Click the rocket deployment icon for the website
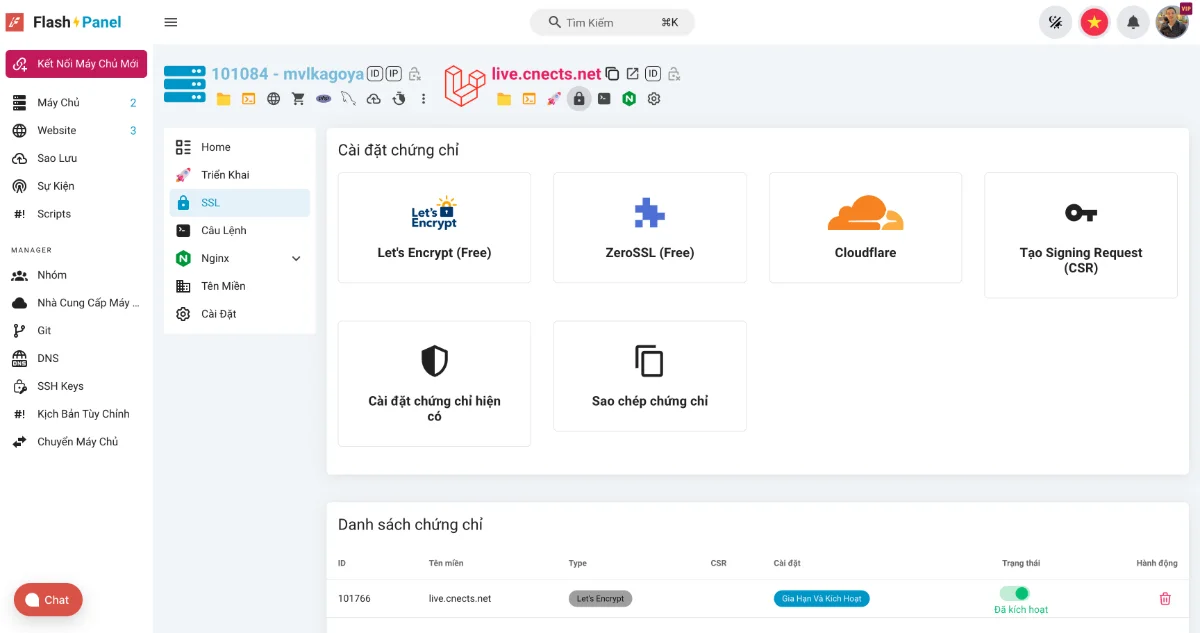Screen dimensions: 1200x633 pos(553,98)
